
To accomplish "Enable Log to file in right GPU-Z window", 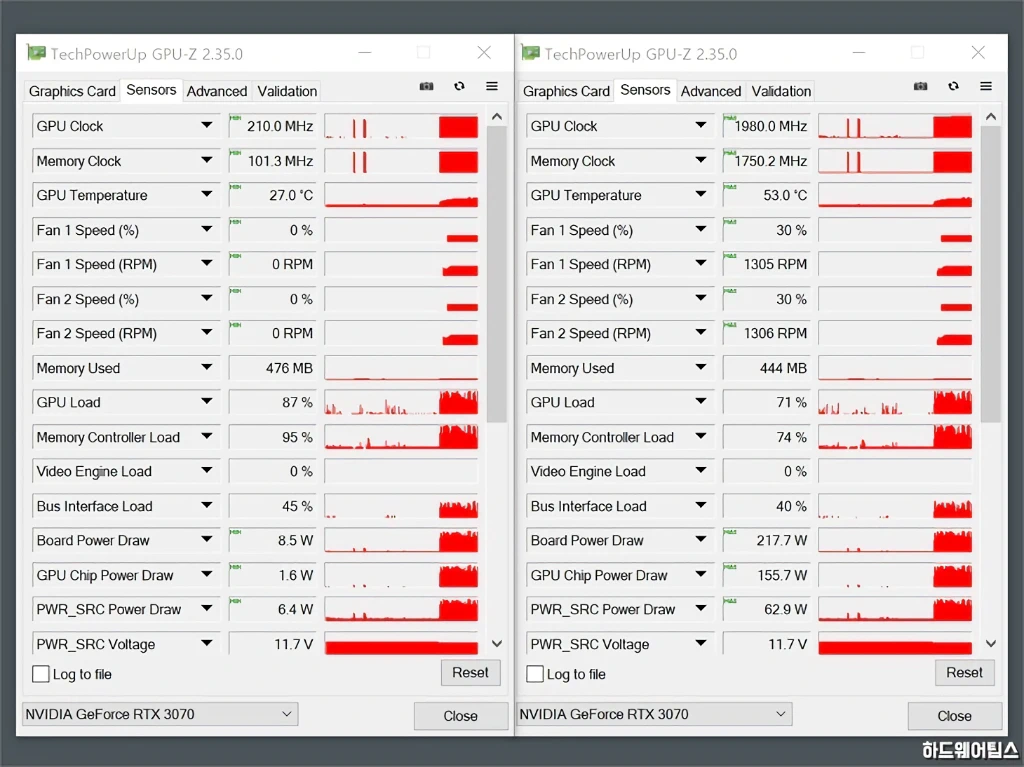I will pos(535,674).
